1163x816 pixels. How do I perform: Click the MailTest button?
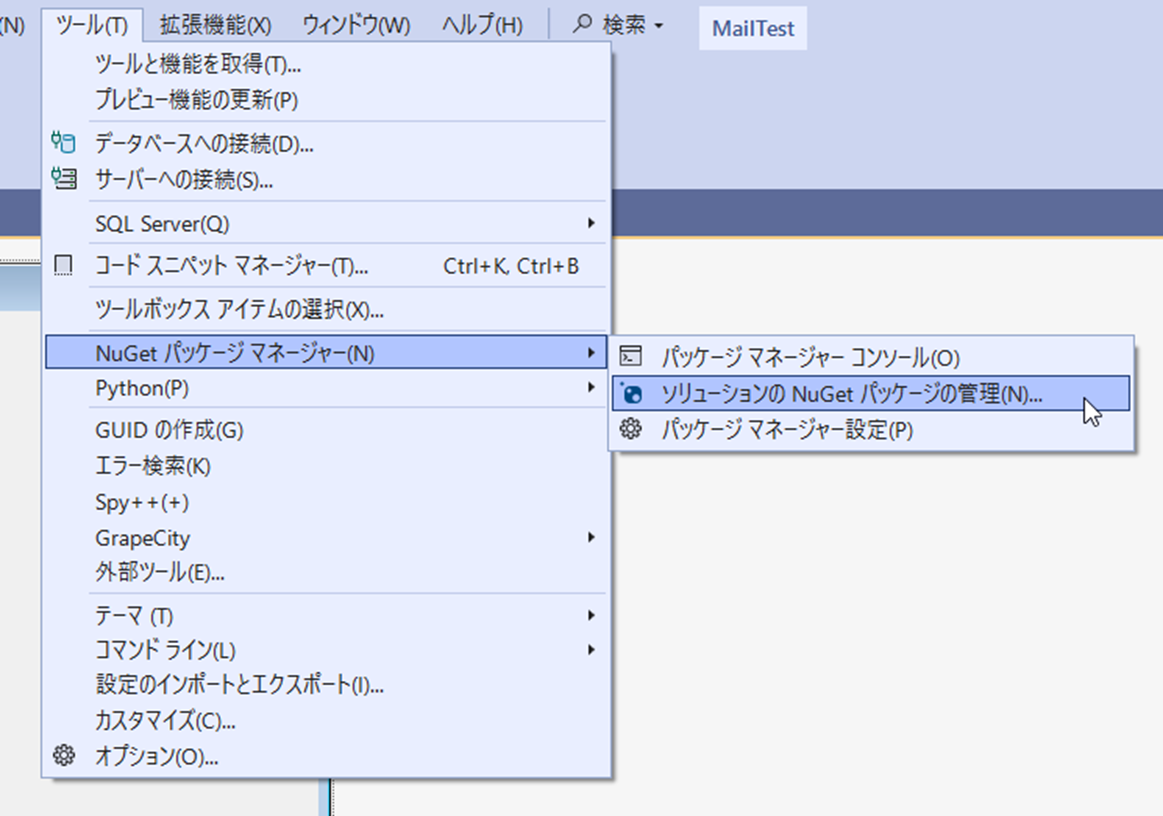(752, 29)
